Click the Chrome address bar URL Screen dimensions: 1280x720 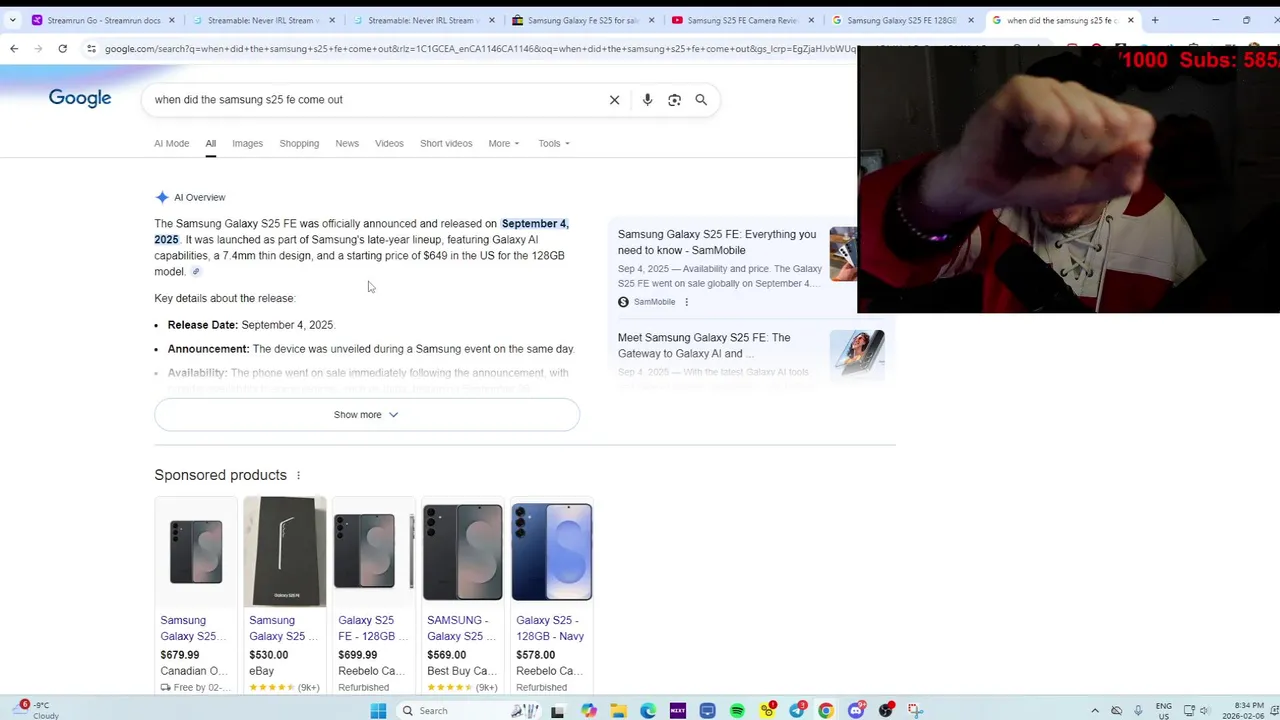click(480, 48)
